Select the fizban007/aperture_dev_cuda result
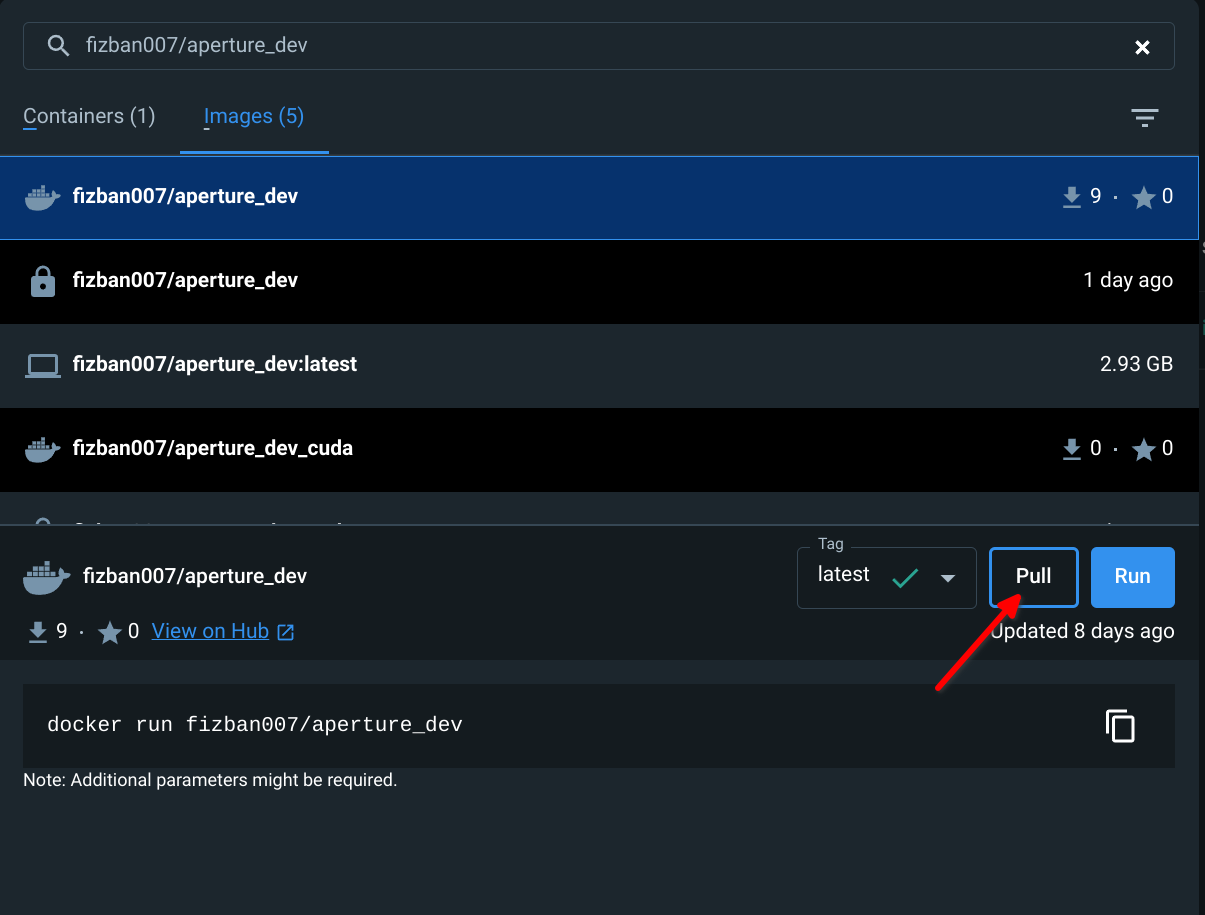This screenshot has height=915, width=1205. point(599,449)
